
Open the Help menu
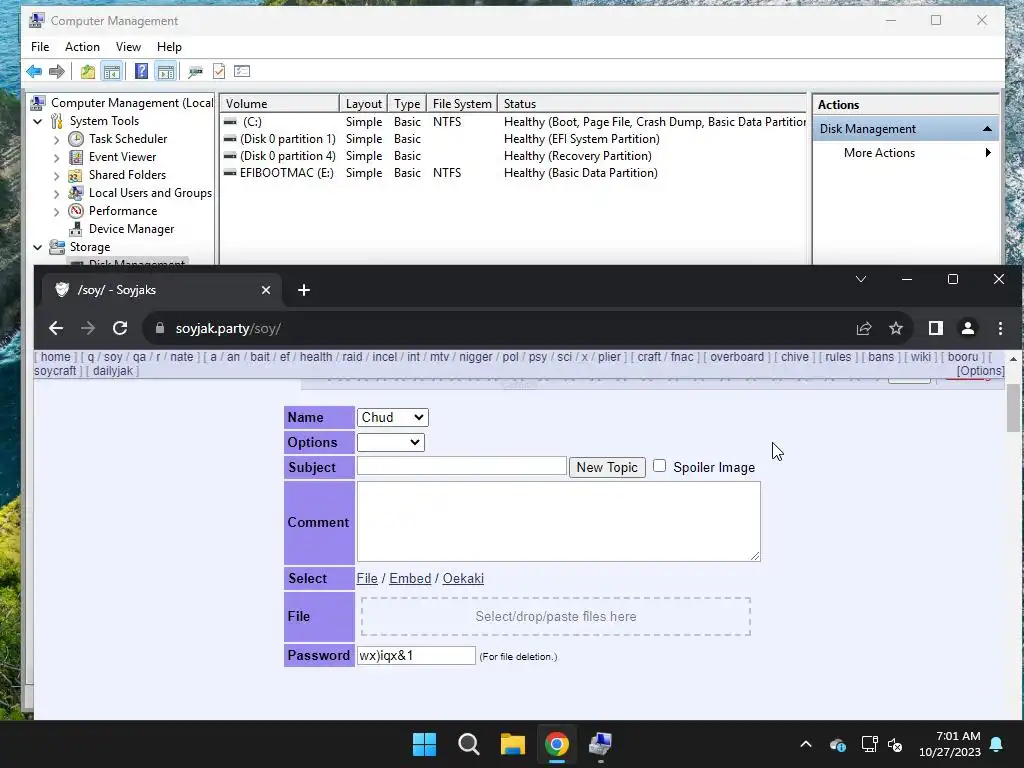pyautogui.click(x=169, y=47)
